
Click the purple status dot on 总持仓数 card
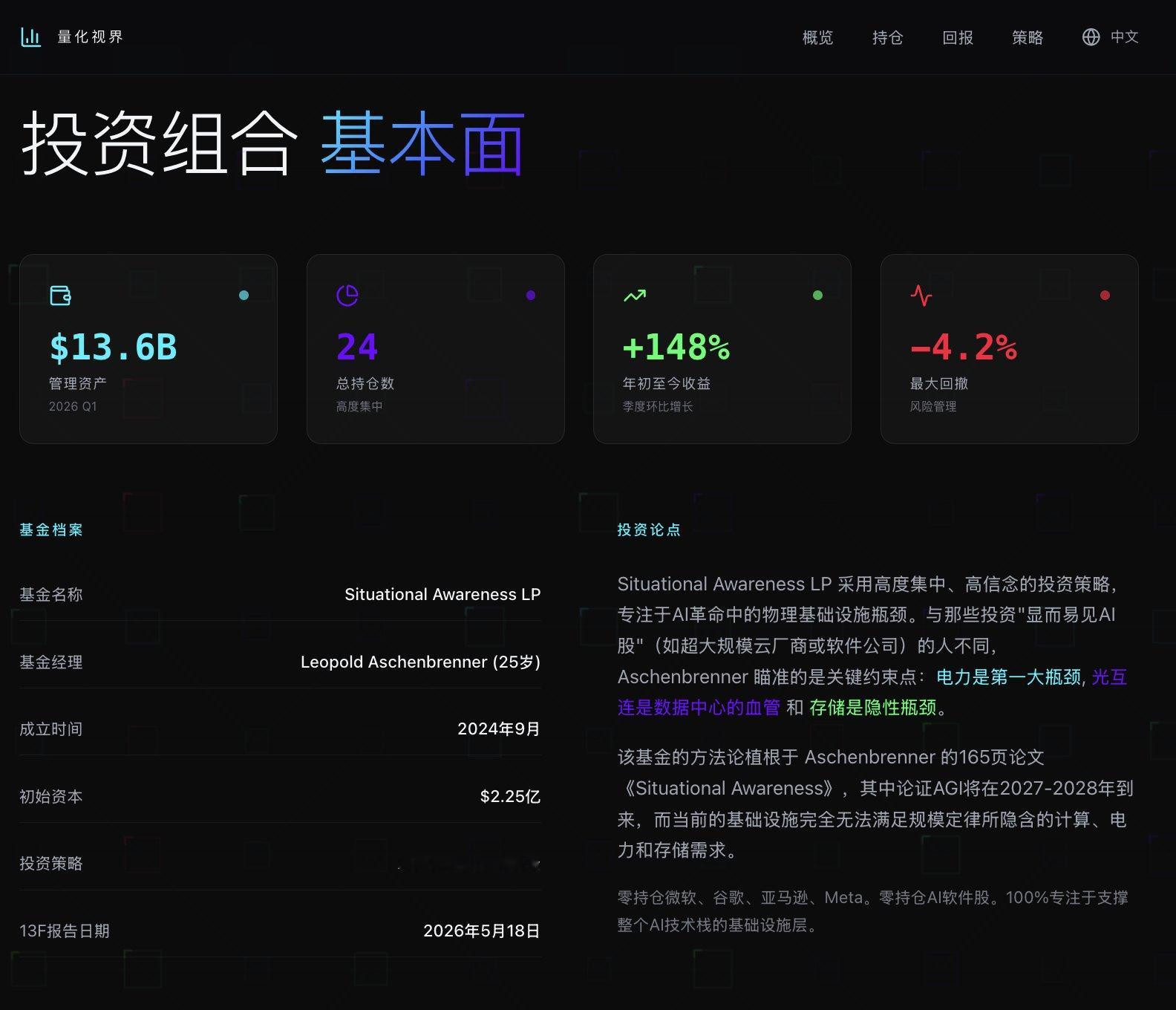[531, 295]
